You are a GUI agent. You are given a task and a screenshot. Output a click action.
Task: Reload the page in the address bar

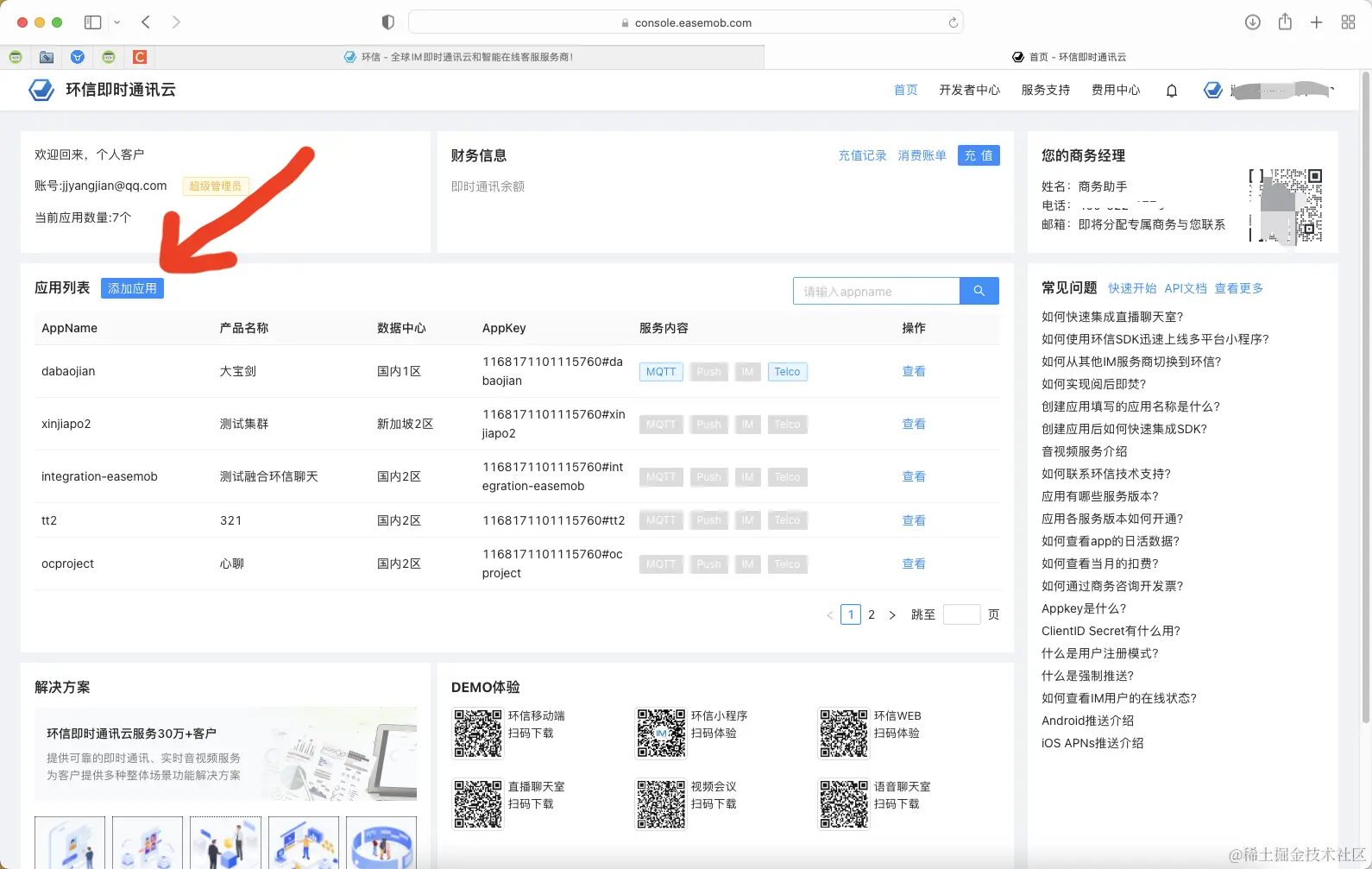point(953,22)
